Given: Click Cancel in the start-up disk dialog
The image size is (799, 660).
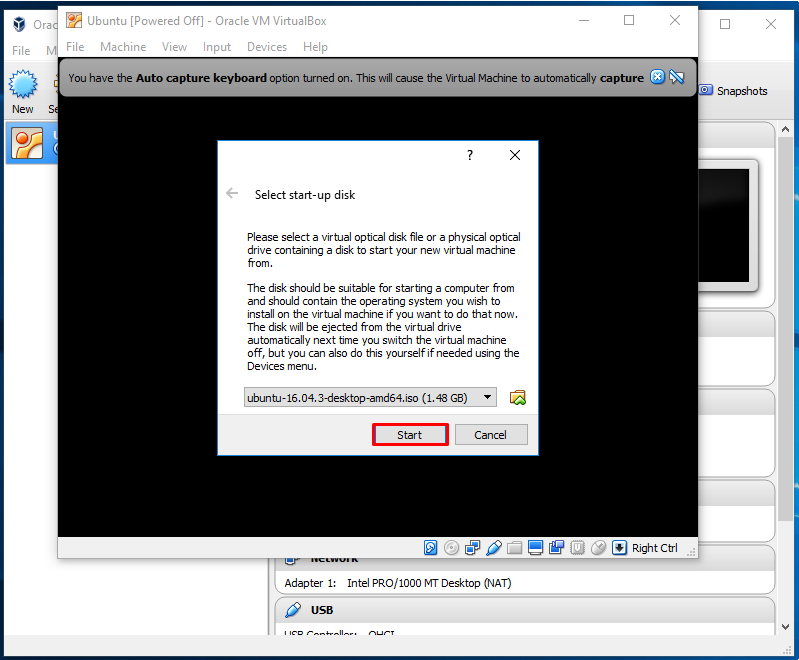Looking at the screenshot, I should click(x=491, y=435).
